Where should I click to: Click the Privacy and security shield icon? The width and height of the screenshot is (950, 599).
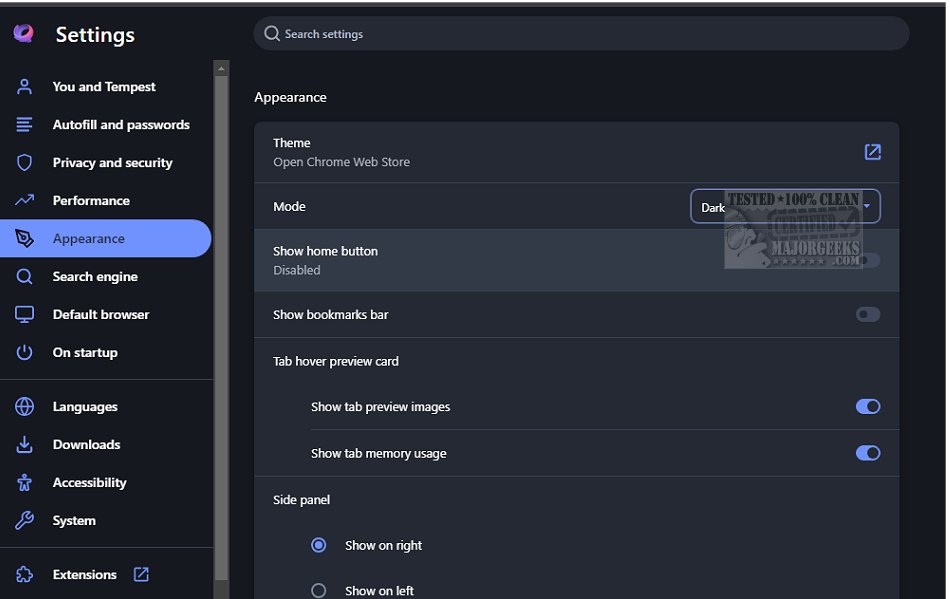click(x=25, y=163)
